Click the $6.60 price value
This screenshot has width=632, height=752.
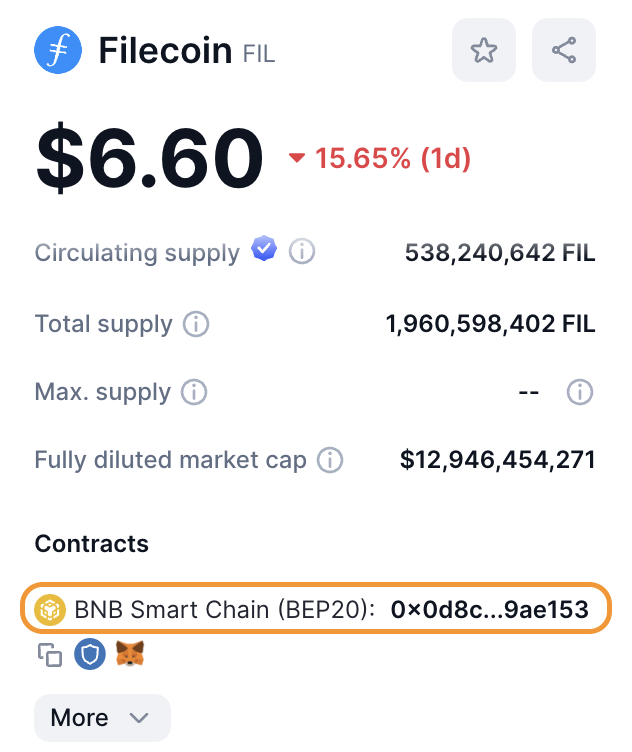tap(150, 158)
